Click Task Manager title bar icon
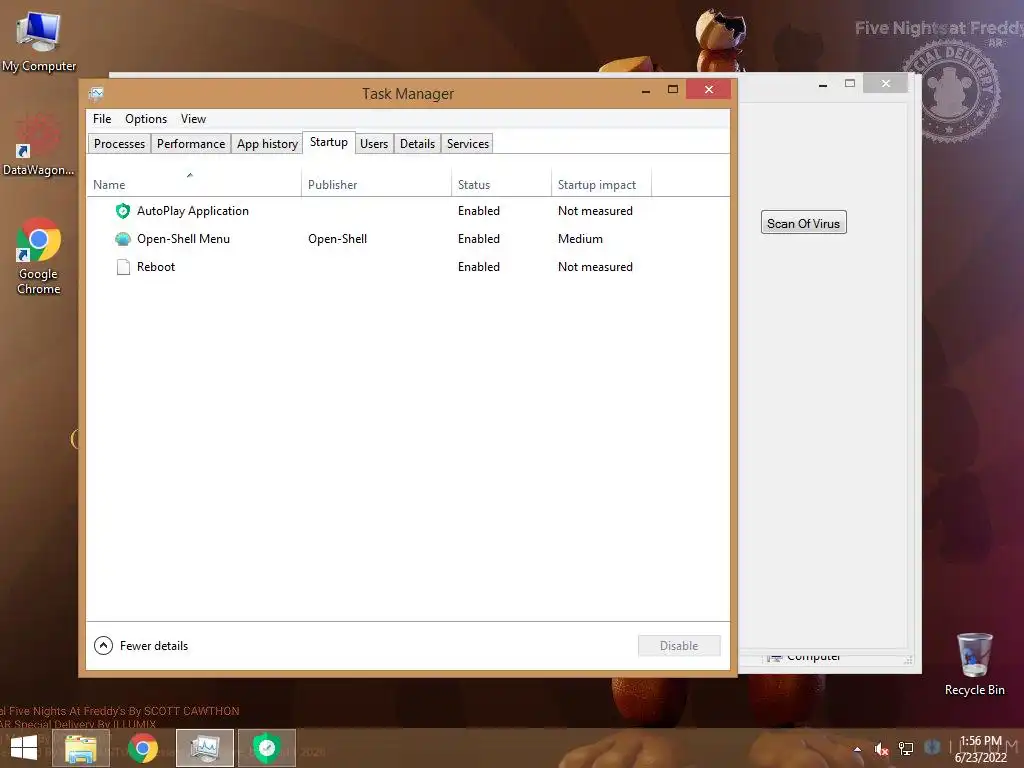The image size is (1024, 768). [x=96, y=94]
